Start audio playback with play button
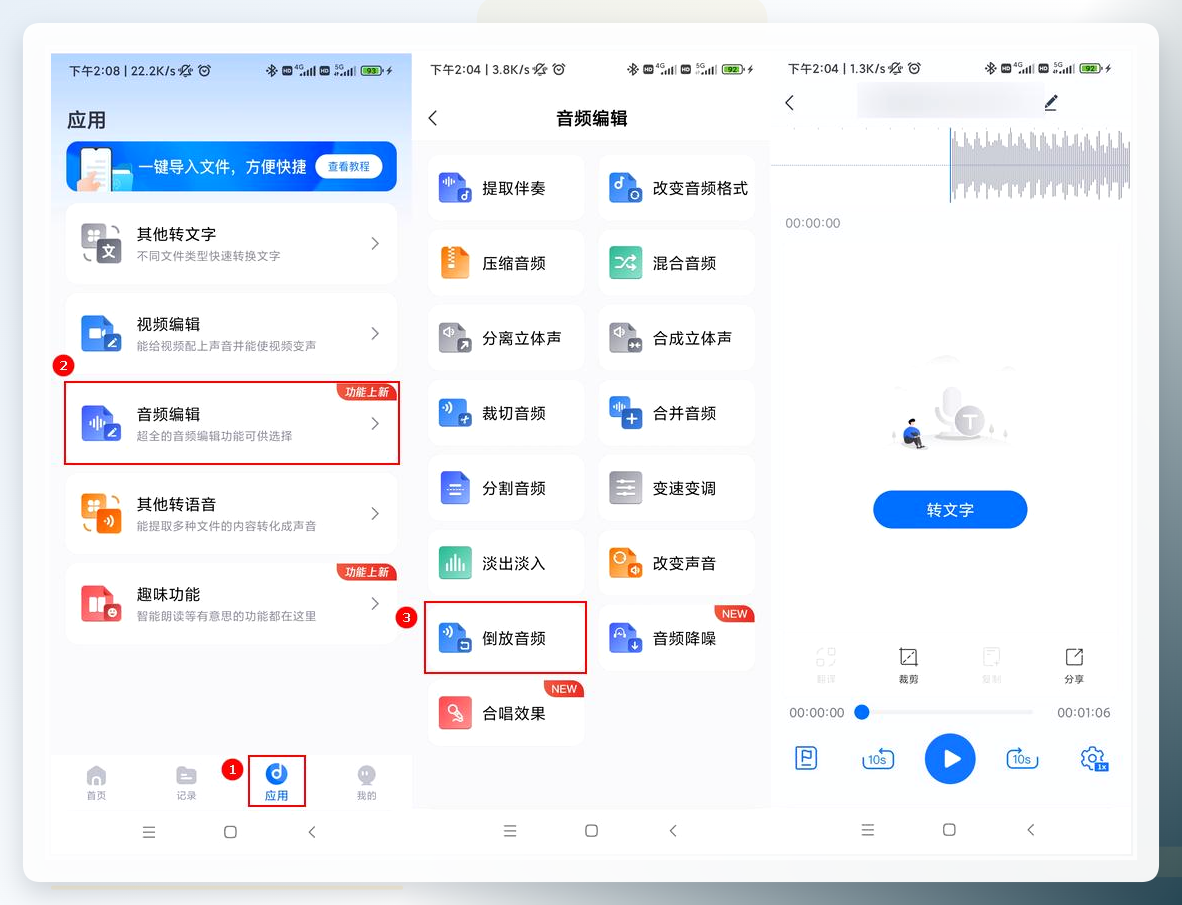Screen dimensions: 1182x905 (950, 759)
